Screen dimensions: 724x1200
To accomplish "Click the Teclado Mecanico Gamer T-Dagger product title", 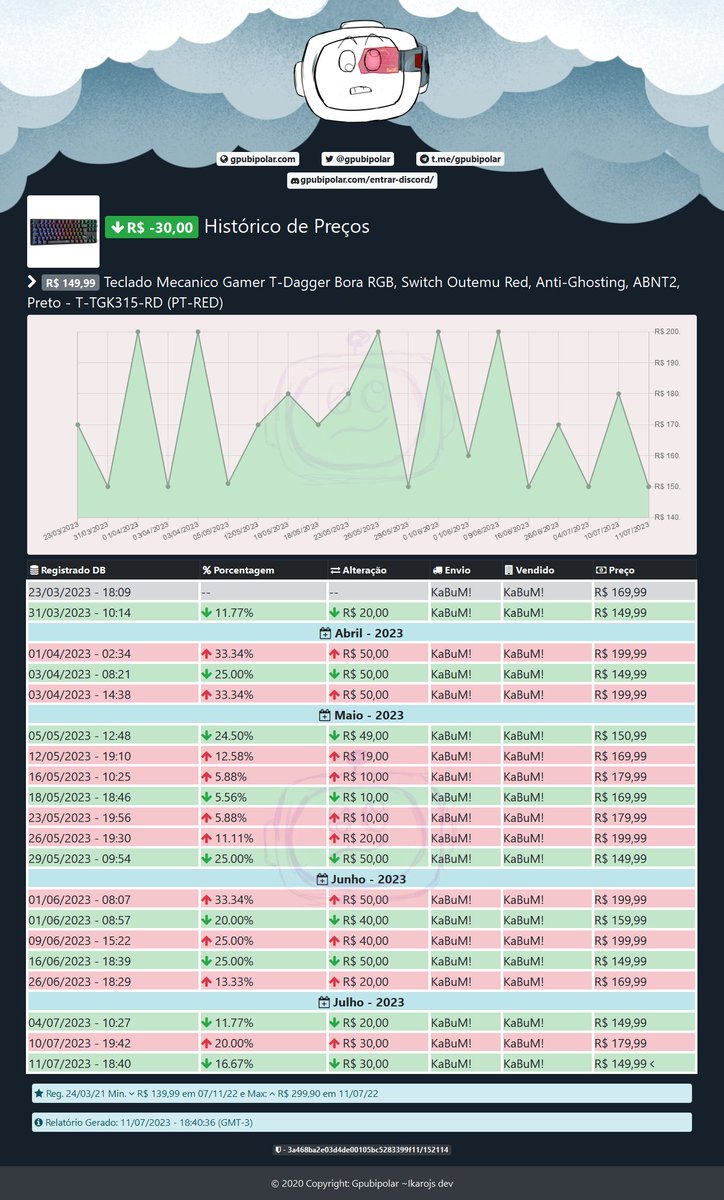I will click(x=355, y=292).
